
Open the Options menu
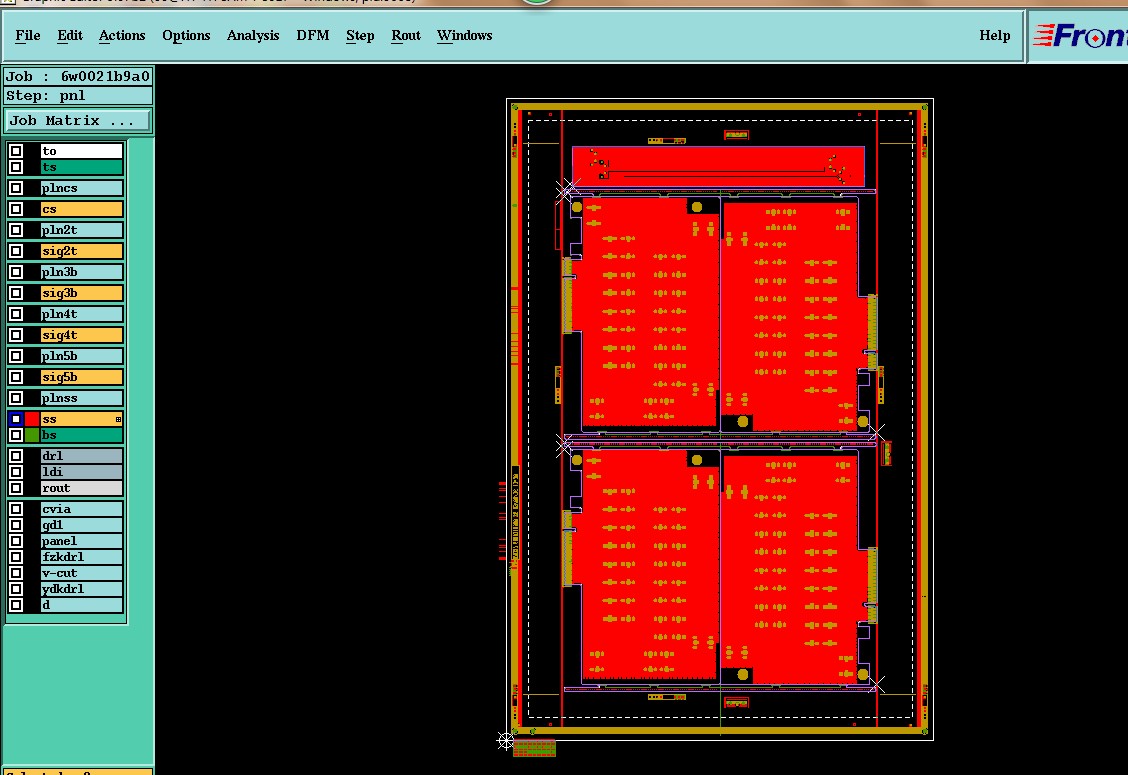coord(186,35)
